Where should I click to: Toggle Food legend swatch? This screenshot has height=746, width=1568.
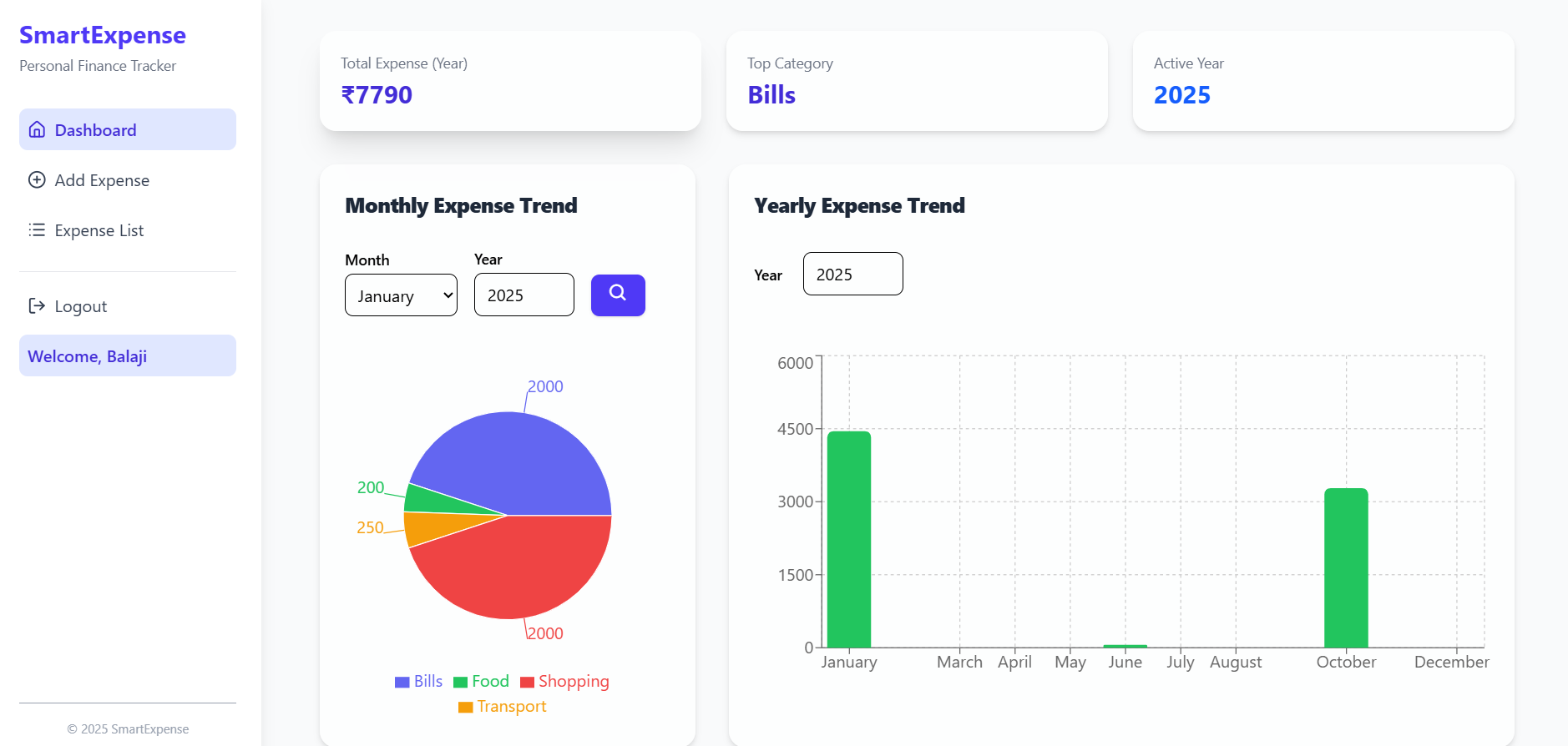point(460,682)
